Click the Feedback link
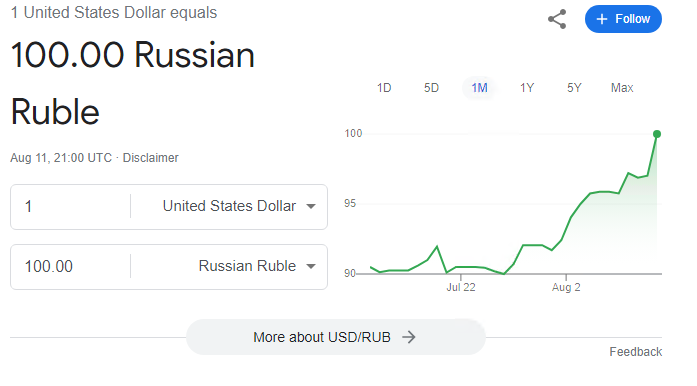Screen dimensions: 697x386 click(x=636, y=352)
